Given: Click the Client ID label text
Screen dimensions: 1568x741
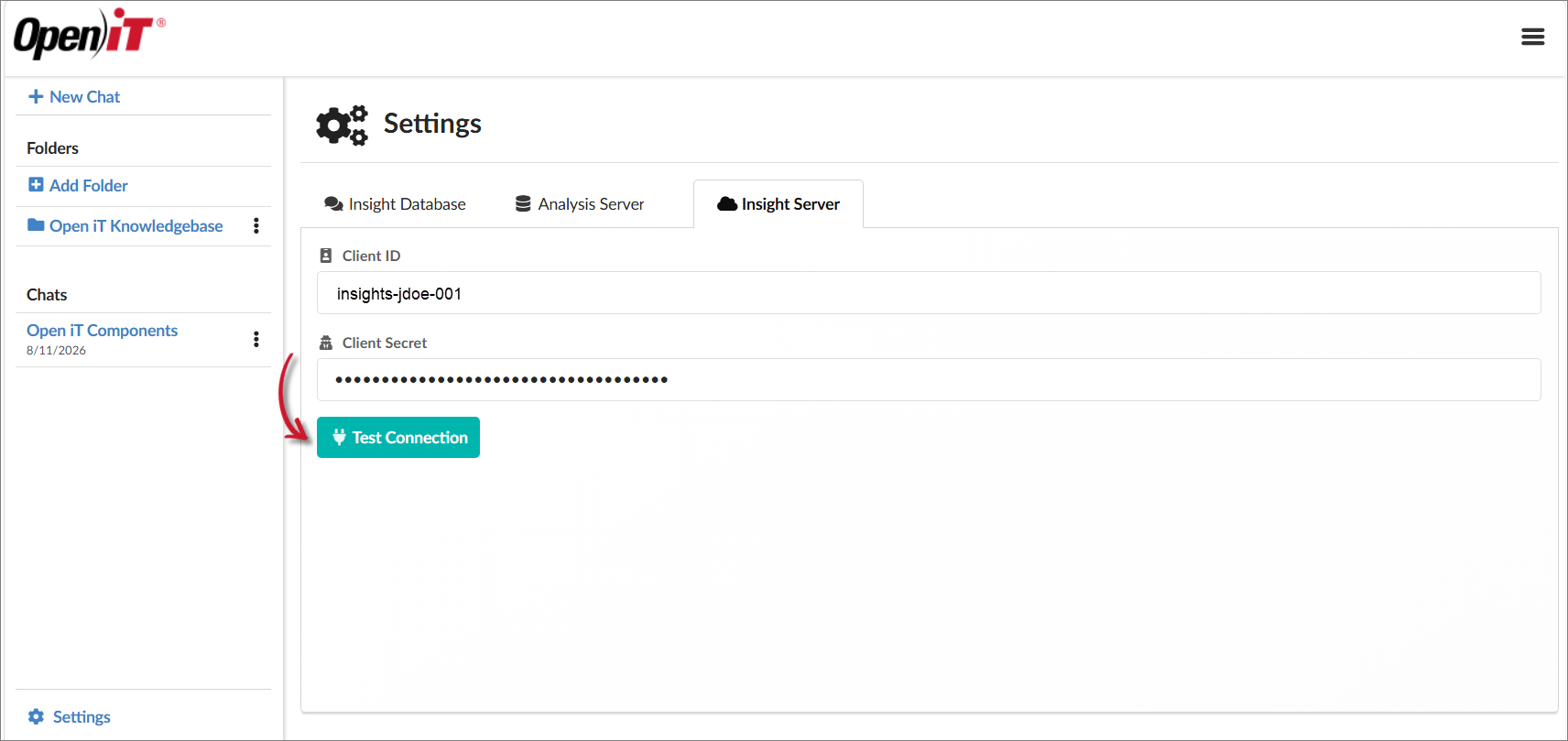Looking at the screenshot, I should coord(371,256).
